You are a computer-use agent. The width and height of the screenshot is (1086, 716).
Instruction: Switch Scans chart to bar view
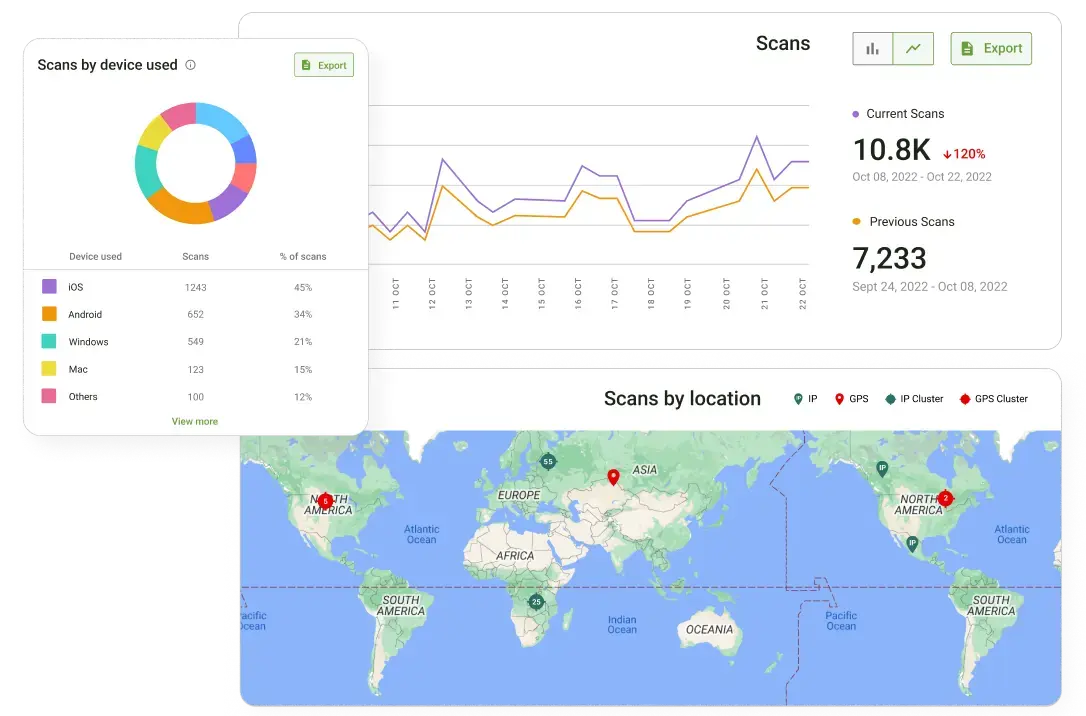click(873, 48)
